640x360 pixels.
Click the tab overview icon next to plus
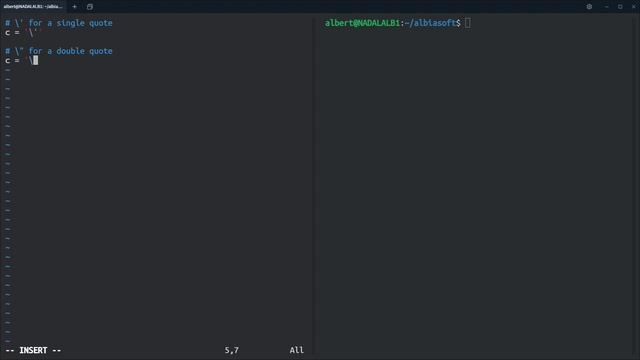click(x=90, y=7)
